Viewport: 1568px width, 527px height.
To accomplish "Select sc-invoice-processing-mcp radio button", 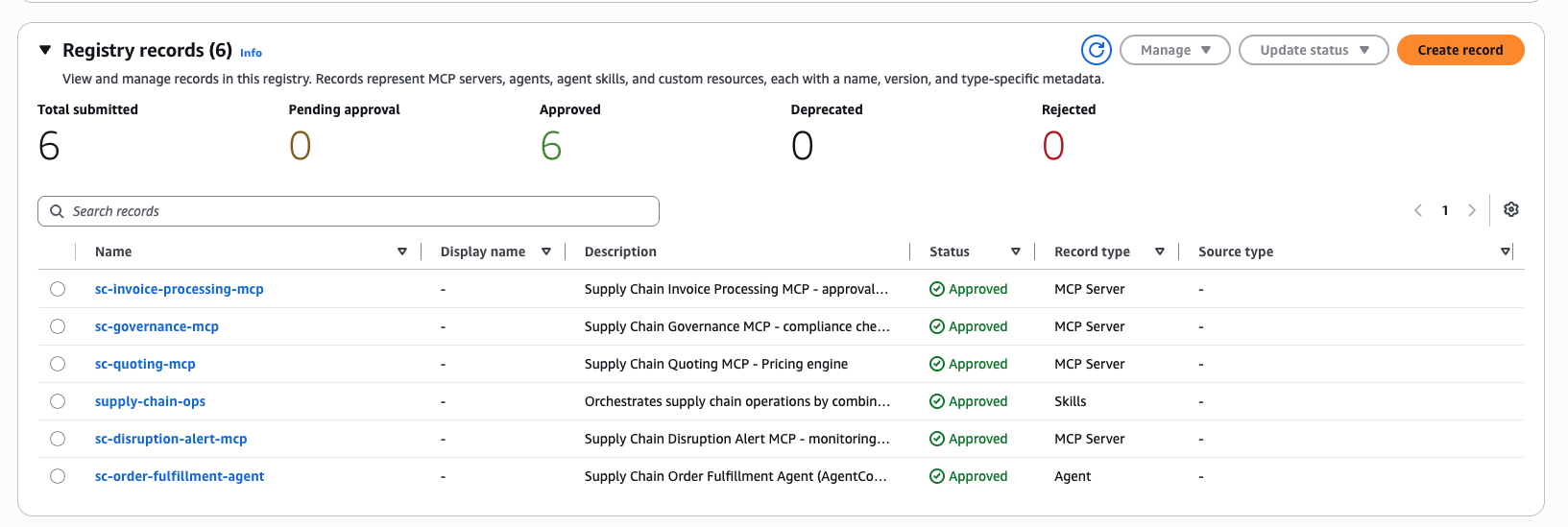I will pos(58,289).
